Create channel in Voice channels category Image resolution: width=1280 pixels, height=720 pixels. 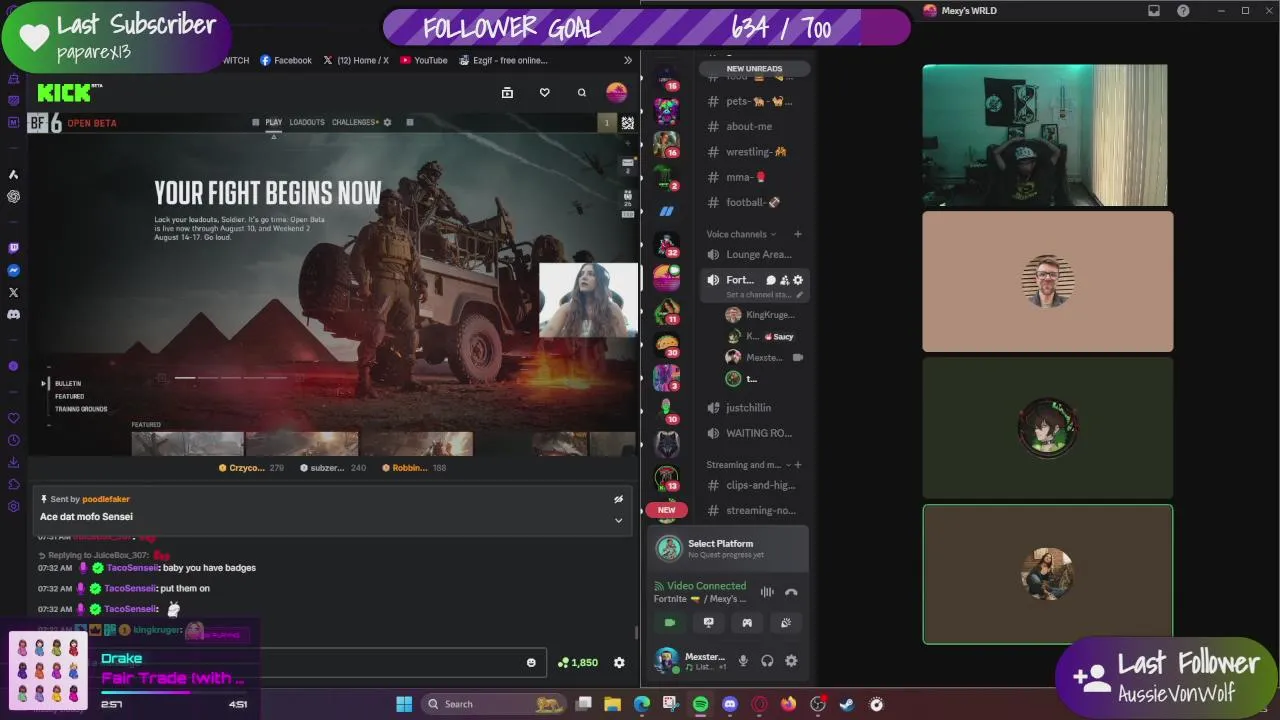797,234
